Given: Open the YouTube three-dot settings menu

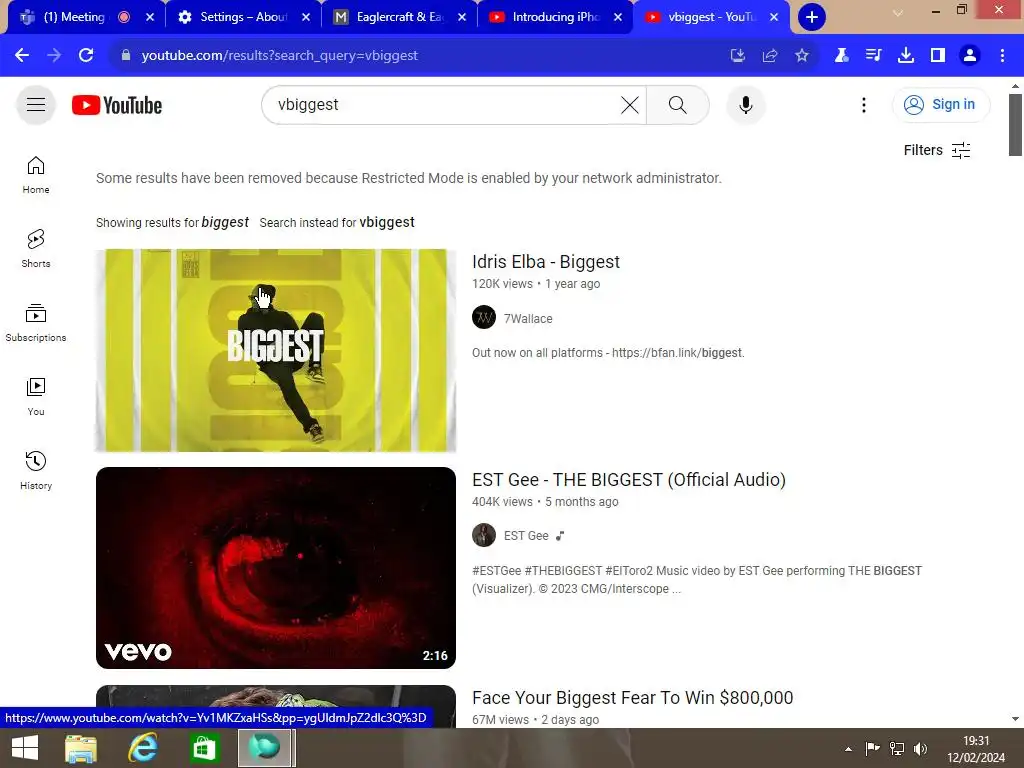Looking at the screenshot, I should tap(863, 104).
